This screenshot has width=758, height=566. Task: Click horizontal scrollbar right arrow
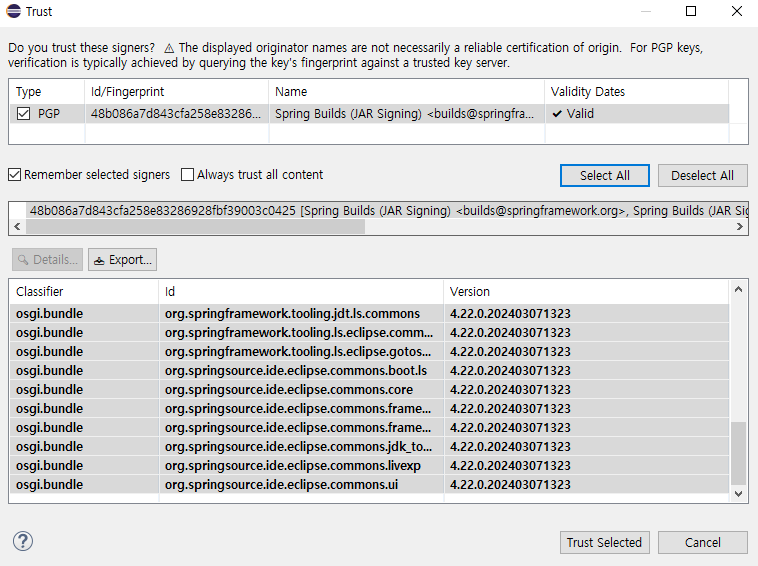click(739, 226)
